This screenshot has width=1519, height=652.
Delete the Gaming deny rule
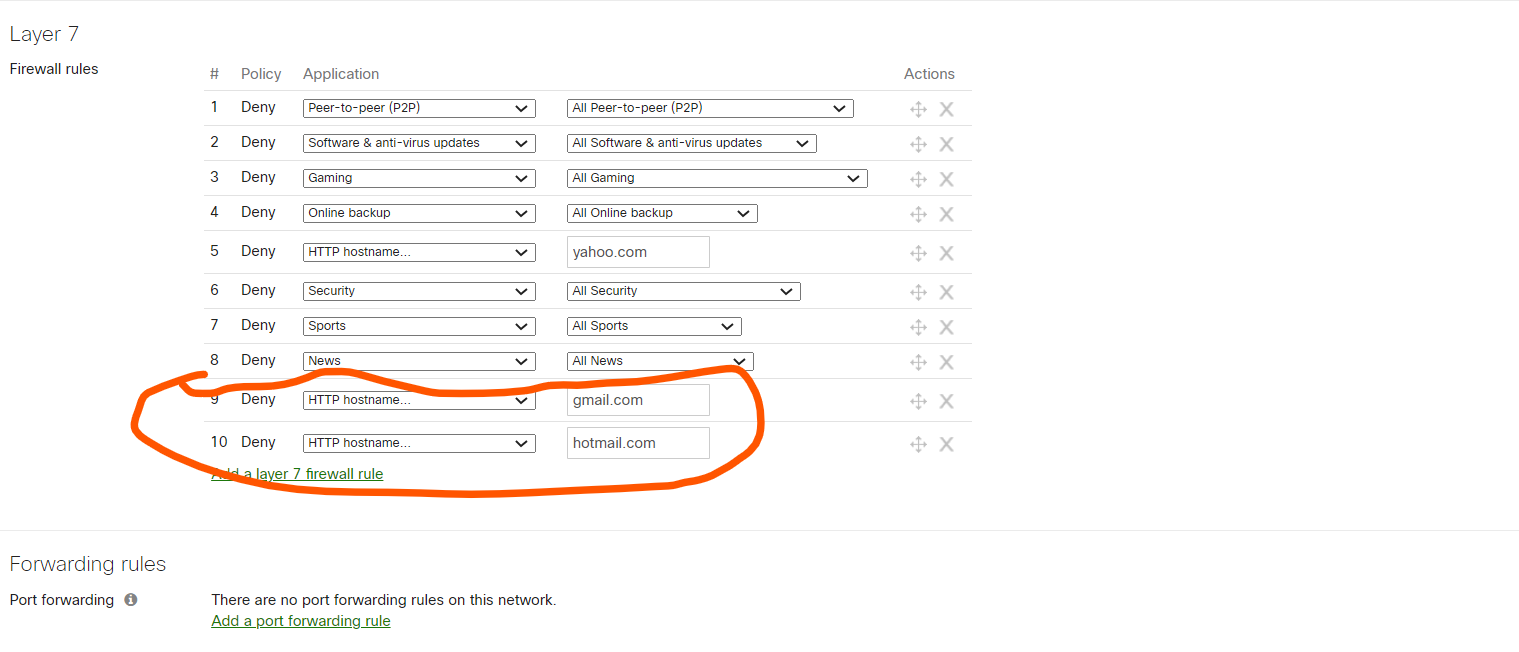[x=946, y=178]
